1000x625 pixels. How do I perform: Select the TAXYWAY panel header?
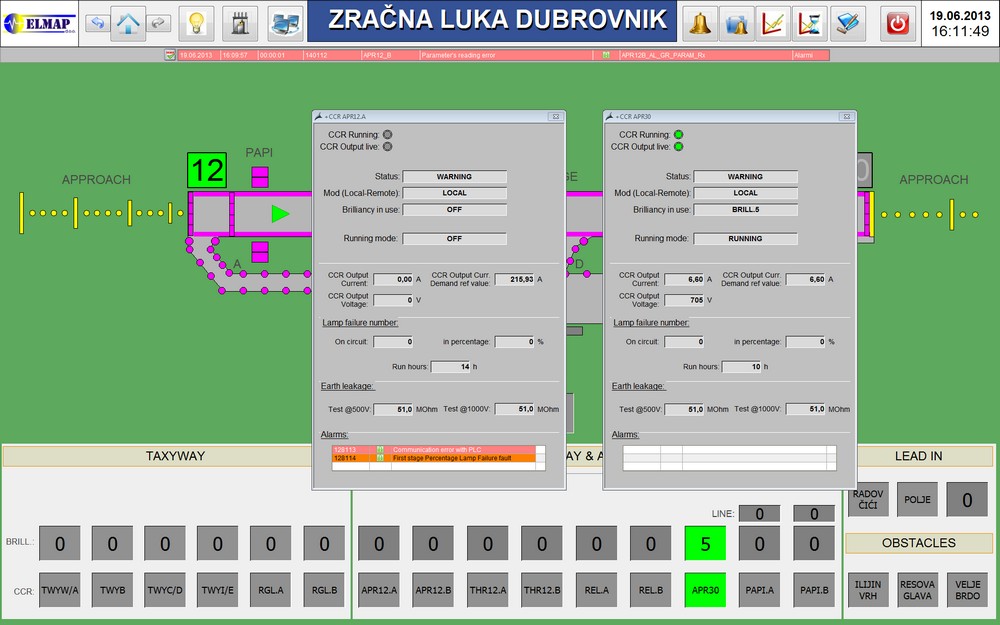pos(175,456)
